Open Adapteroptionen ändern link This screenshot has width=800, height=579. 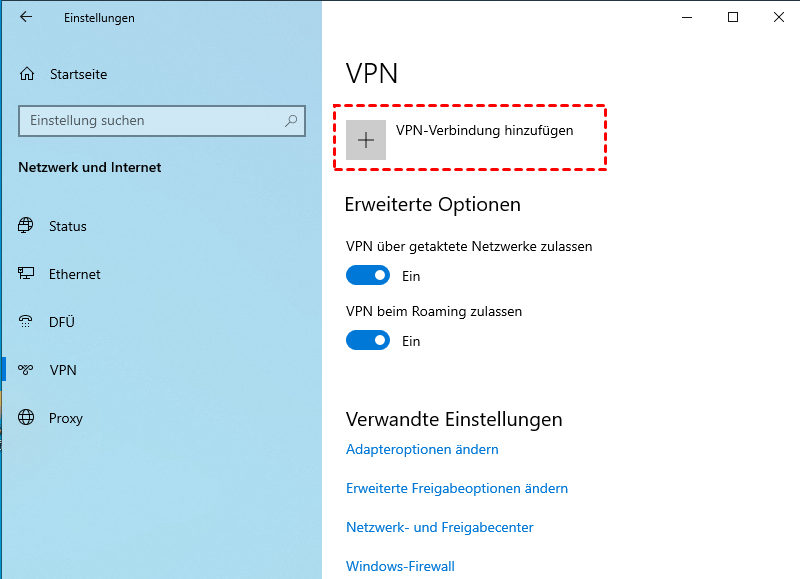pos(422,449)
